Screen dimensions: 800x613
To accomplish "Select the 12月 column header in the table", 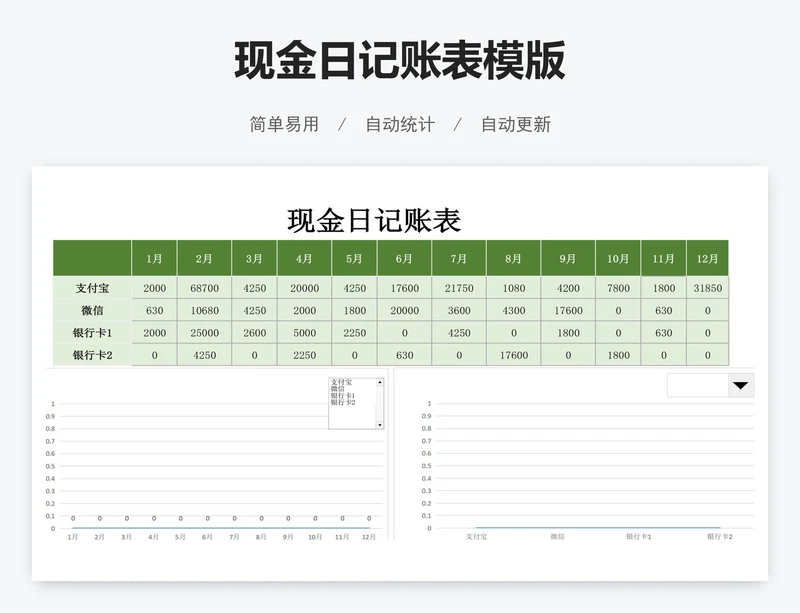I will point(708,259).
